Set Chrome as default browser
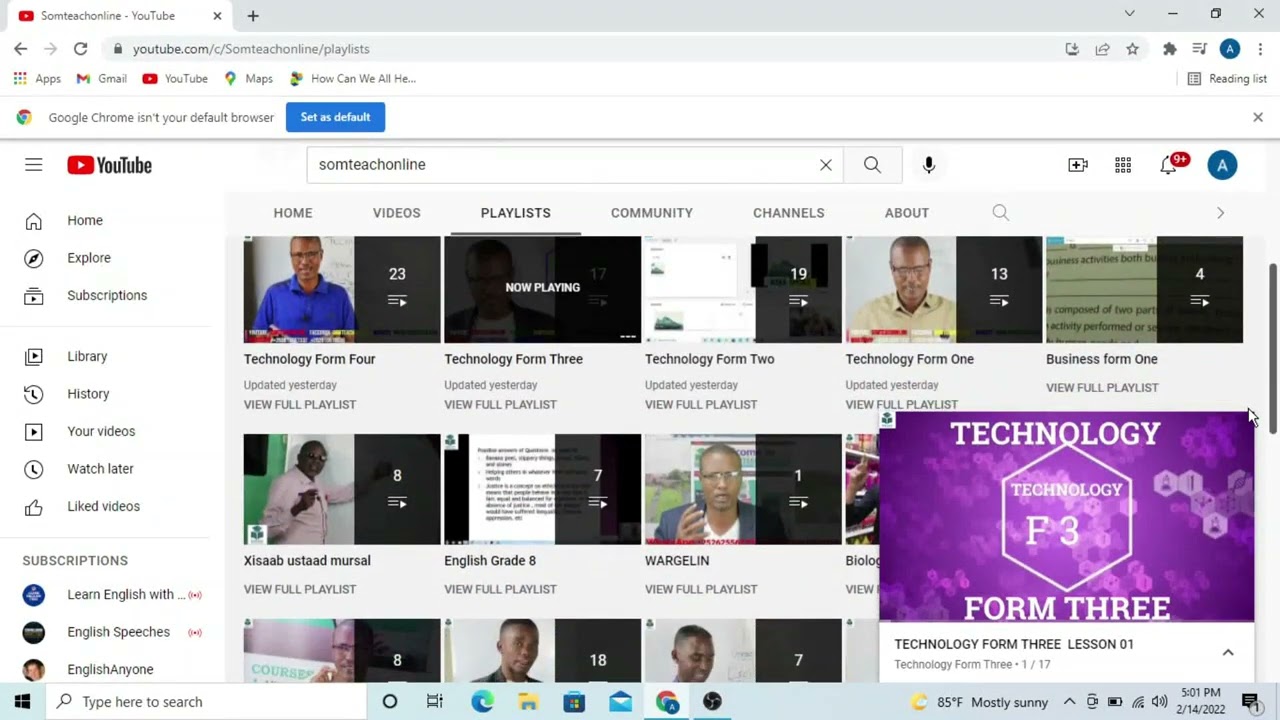Image resolution: width=1280 pixels, height=720 pixels. tap(335, 117)
